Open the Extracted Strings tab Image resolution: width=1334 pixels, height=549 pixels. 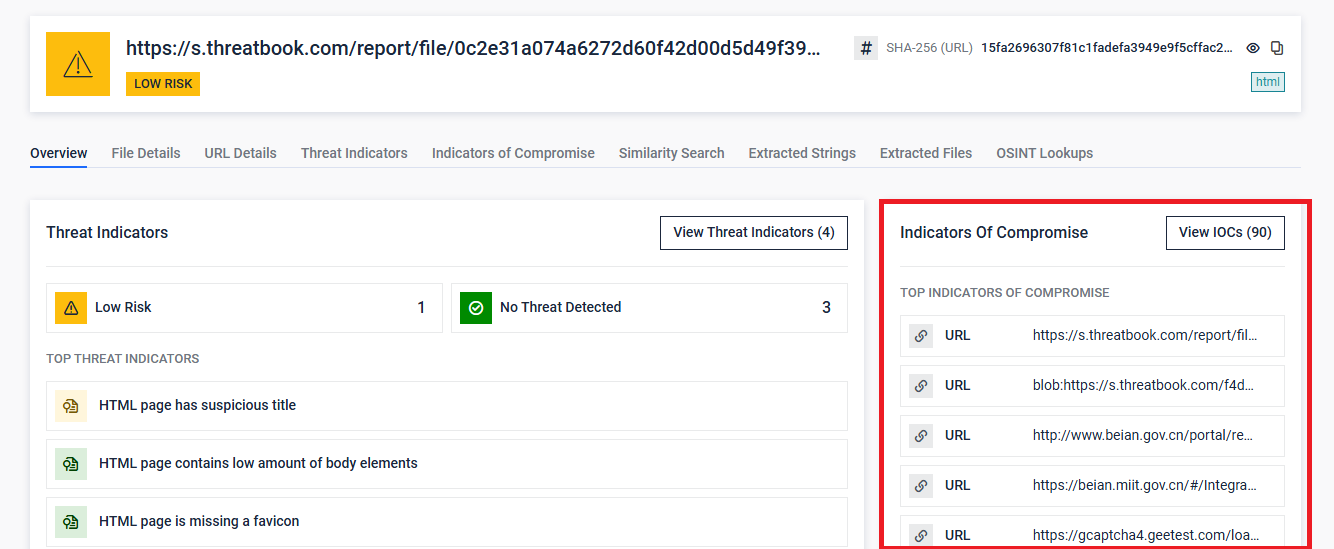pyautogui.click(x=802, y=153)
